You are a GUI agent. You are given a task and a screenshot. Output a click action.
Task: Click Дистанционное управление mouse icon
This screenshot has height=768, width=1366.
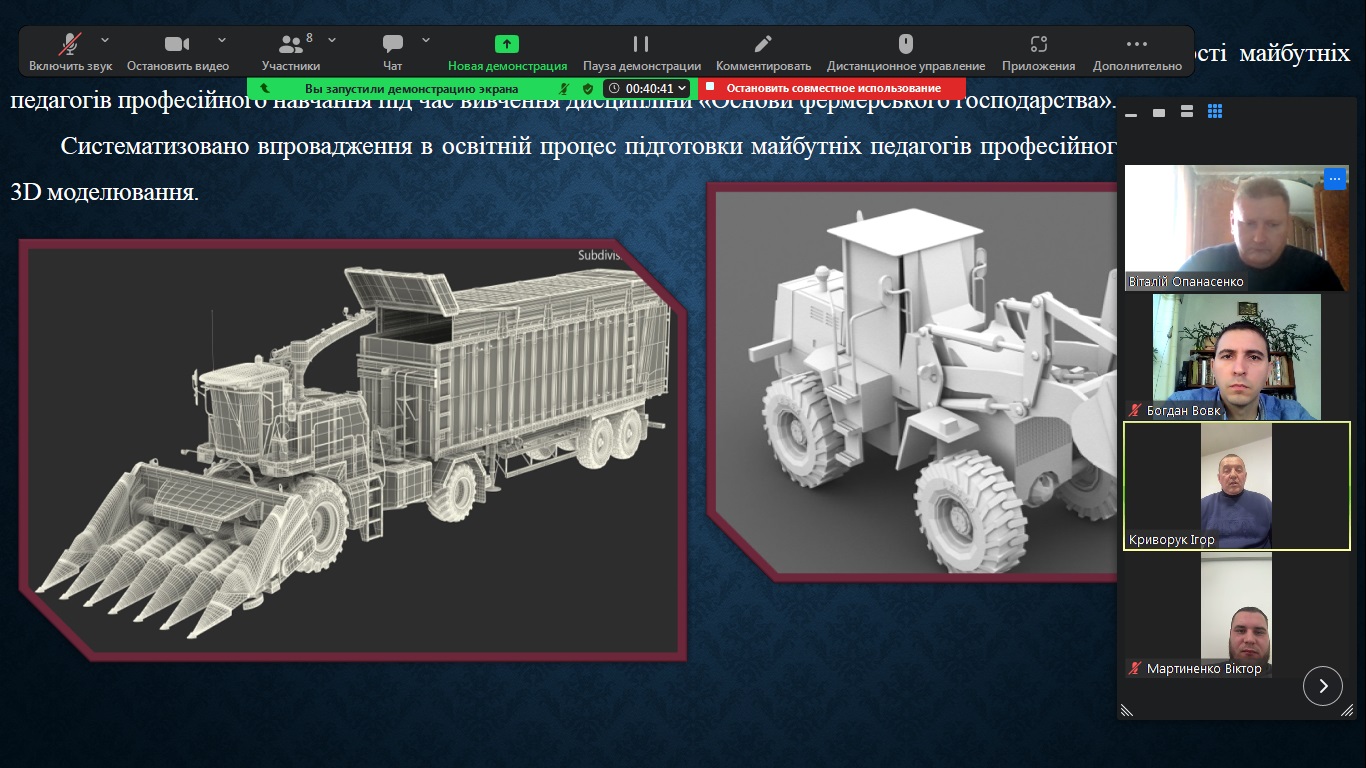905,52
